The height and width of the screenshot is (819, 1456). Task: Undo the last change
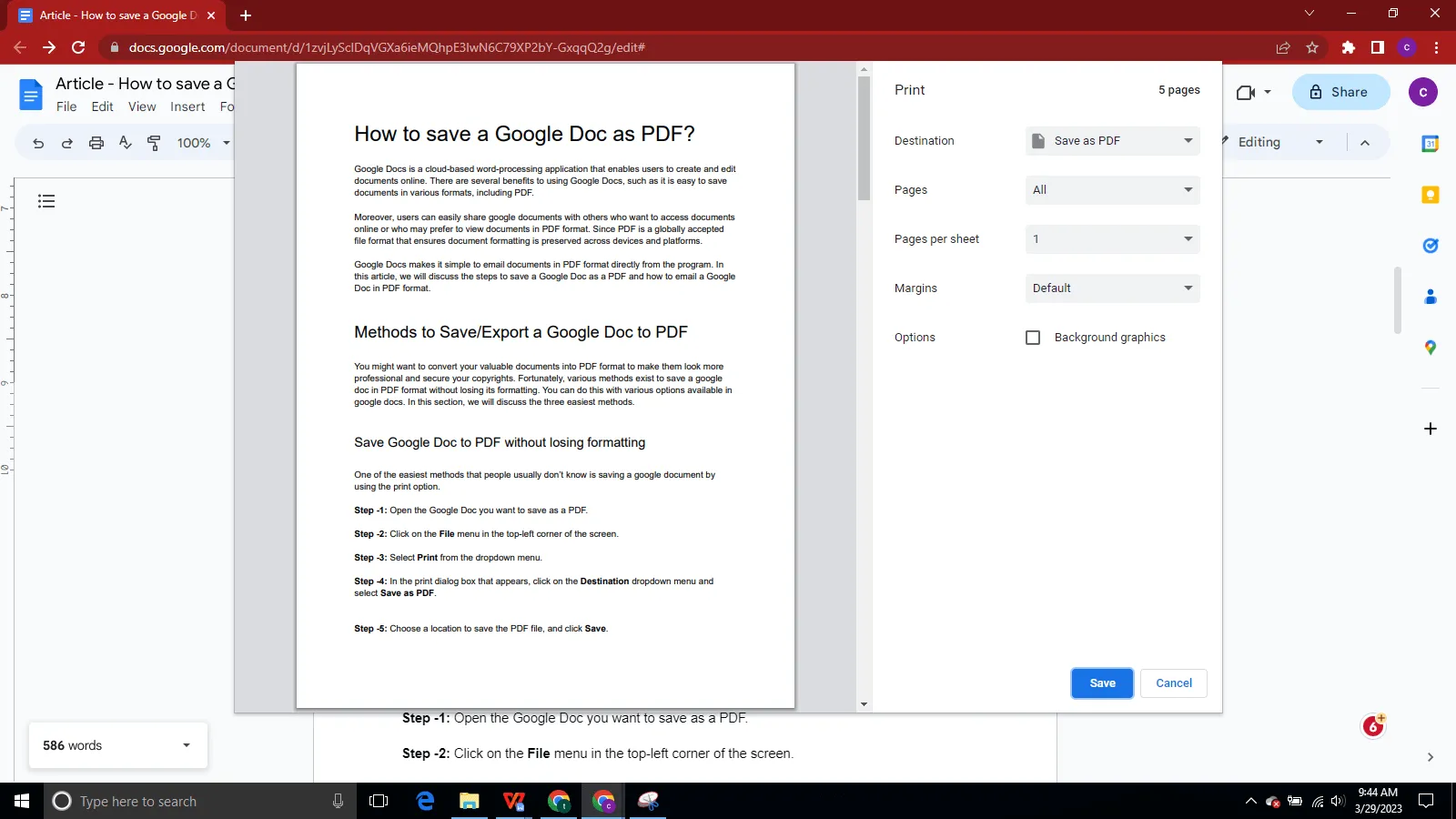37,142
